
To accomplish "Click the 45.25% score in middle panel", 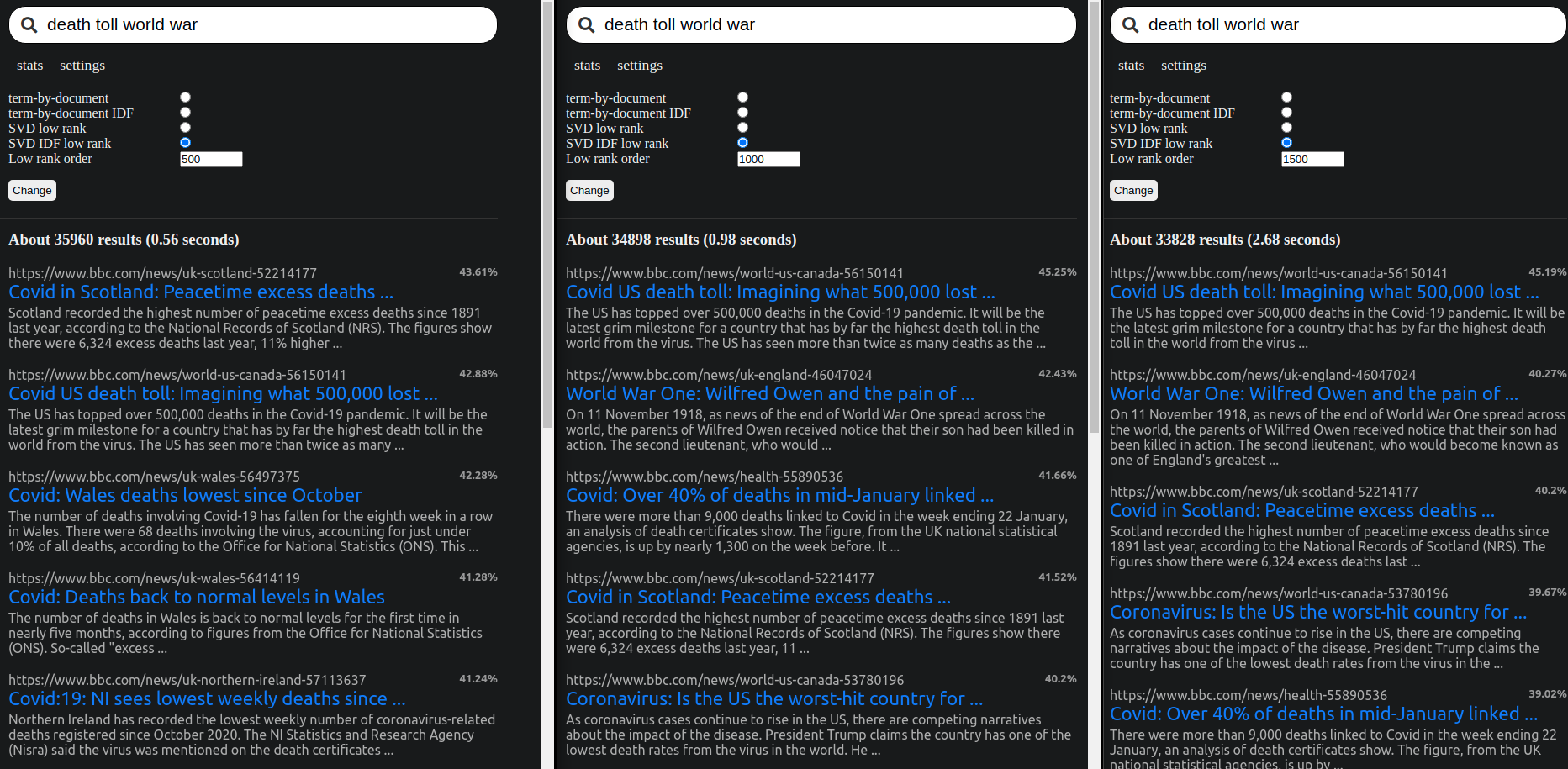I will coord(1058,272).
